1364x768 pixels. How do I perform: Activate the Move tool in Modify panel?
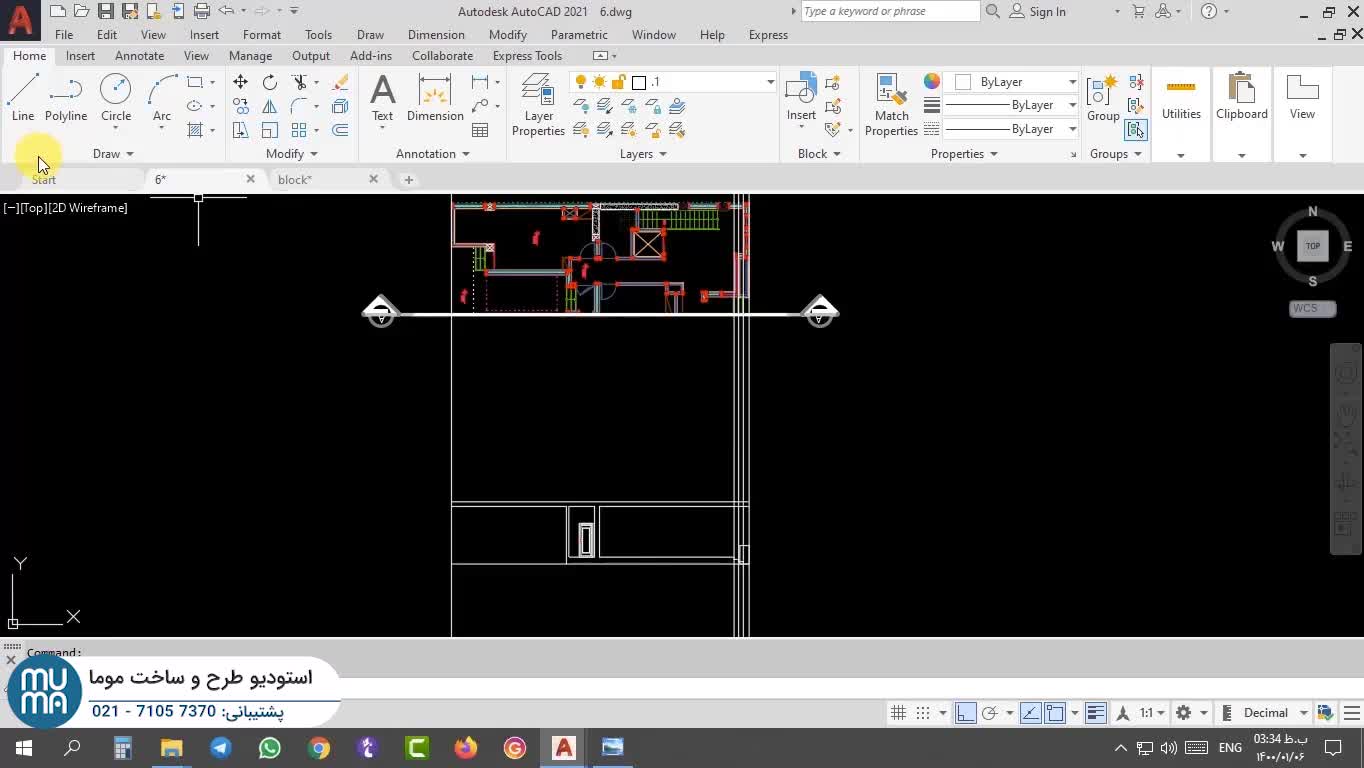240,82
